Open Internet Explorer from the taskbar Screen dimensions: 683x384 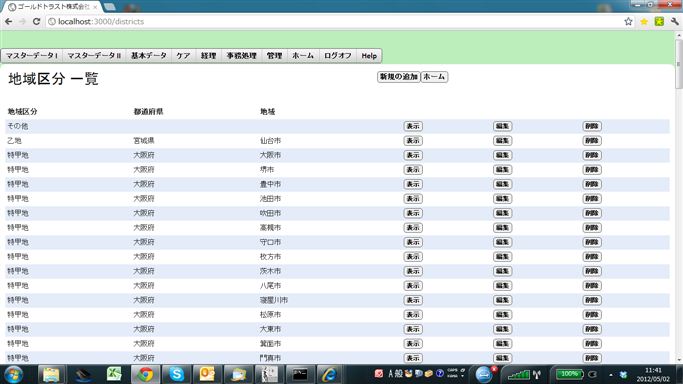click(x=330, y=374)
